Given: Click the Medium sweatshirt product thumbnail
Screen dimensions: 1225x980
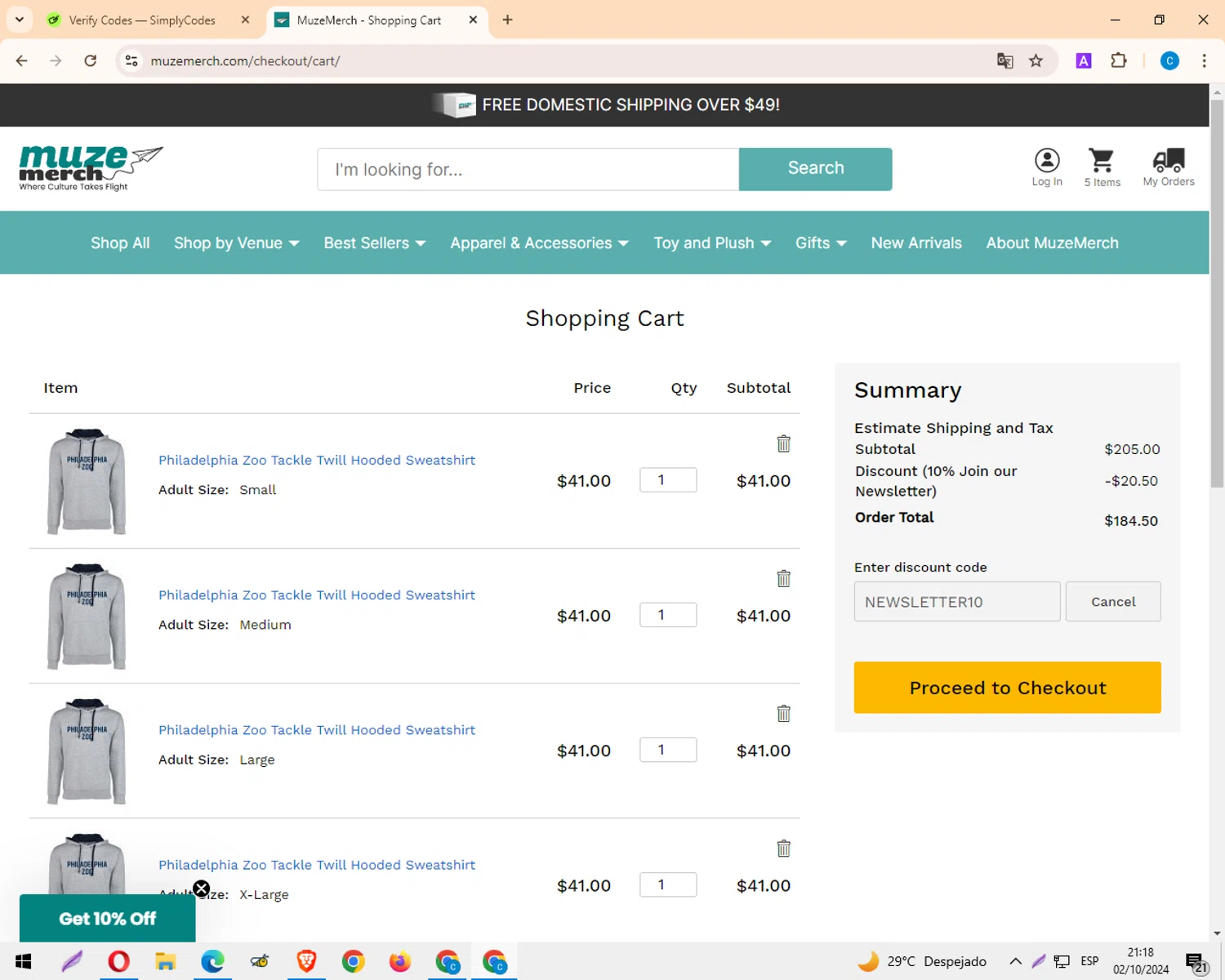Looking at the screenshot, I should (x=87, y=616).
